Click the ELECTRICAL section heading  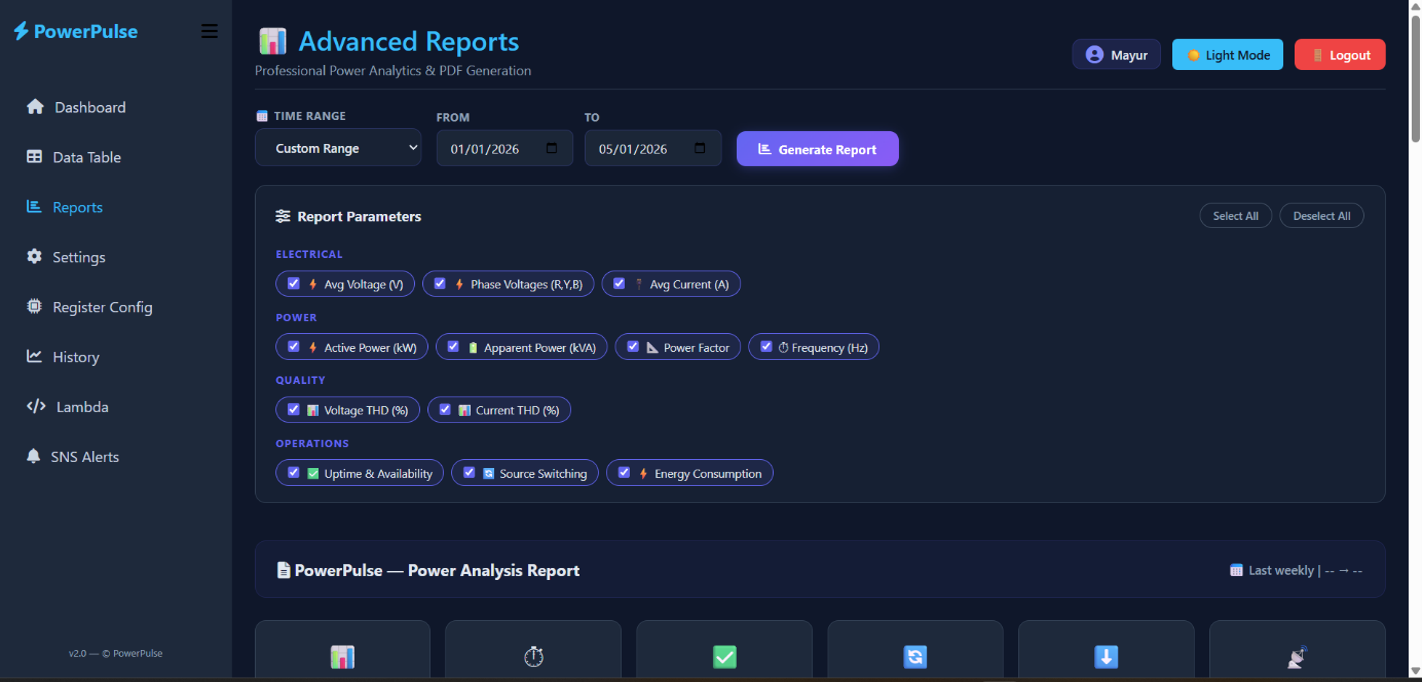pyautogui.click(x=309, y=254)
